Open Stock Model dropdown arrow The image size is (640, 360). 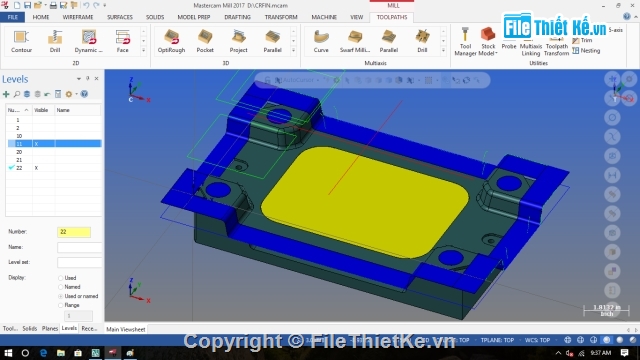coord(496,53)
